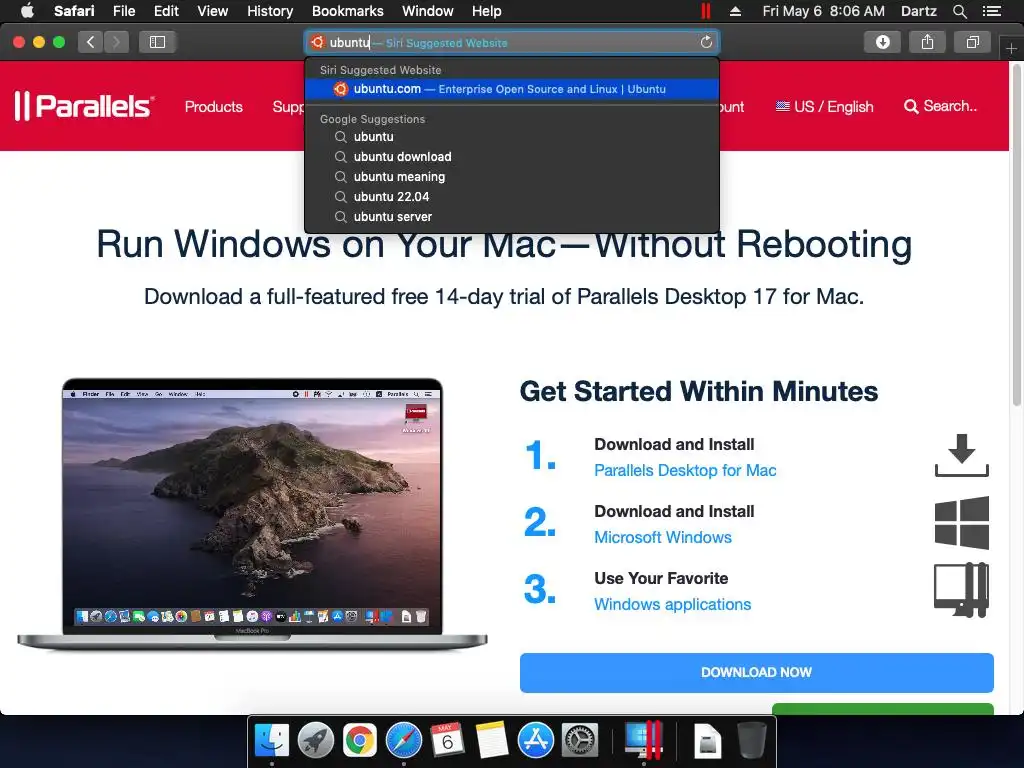The height and width of the screenshot is (768, 1024).
Task: Open Windows applications link
Action: (673, 604)
